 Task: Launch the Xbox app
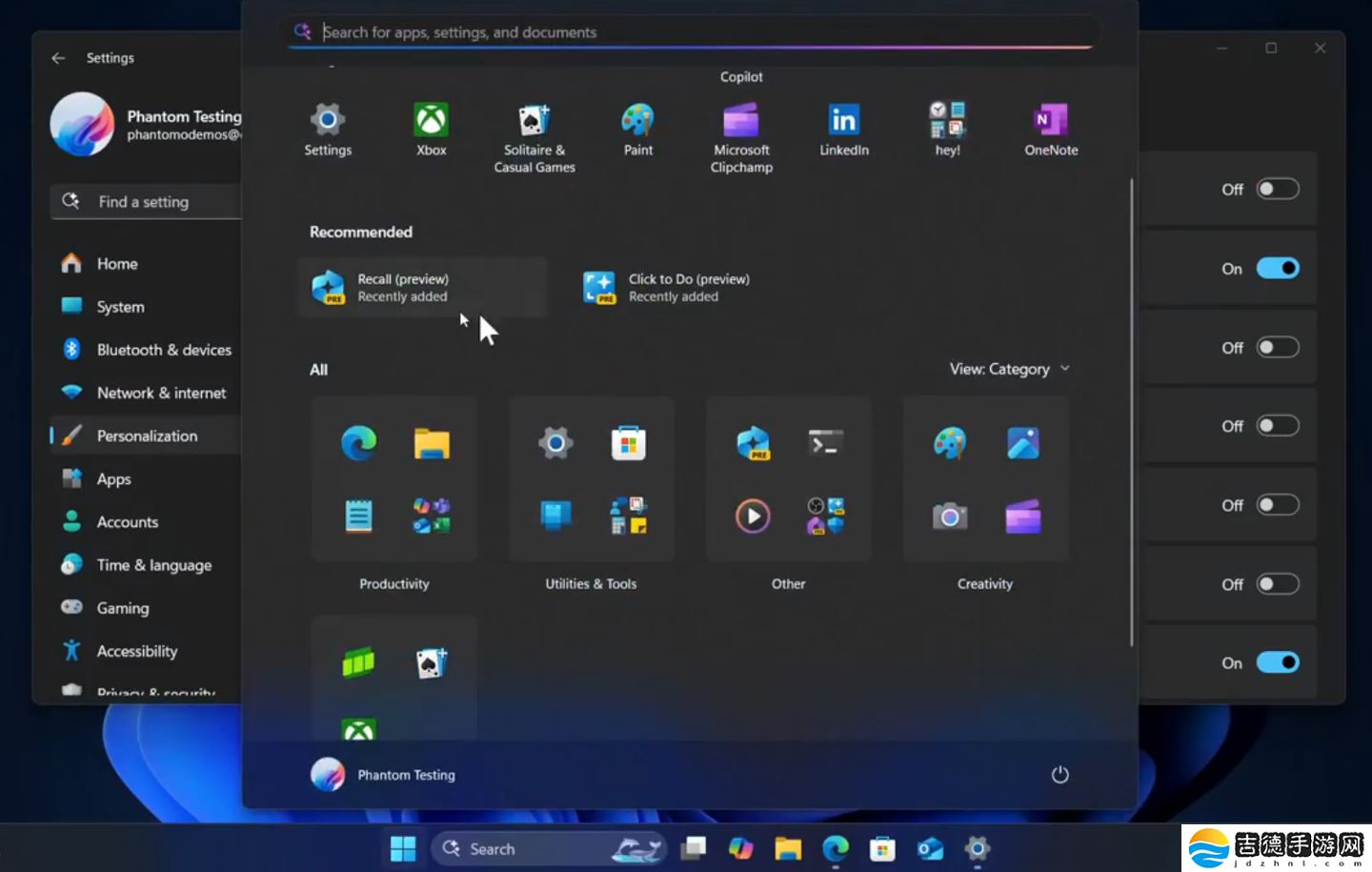pyautogui.click(x=431, y=129)
